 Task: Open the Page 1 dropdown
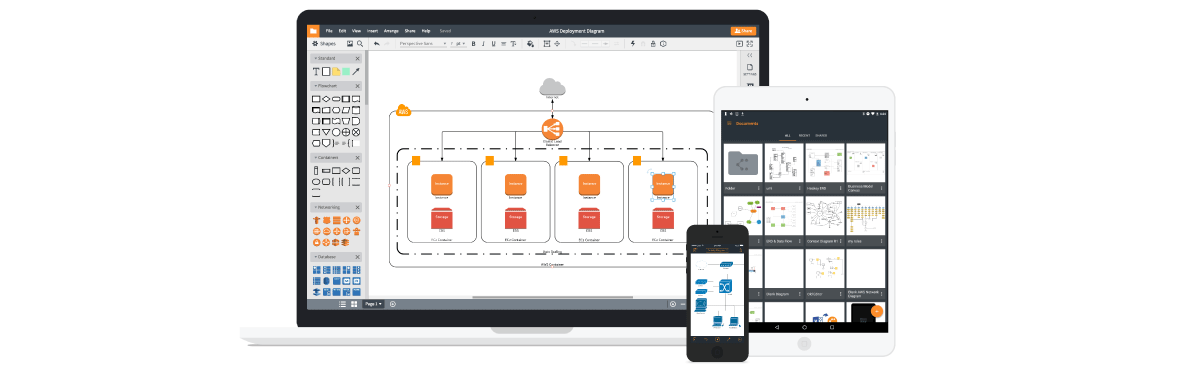373,304
